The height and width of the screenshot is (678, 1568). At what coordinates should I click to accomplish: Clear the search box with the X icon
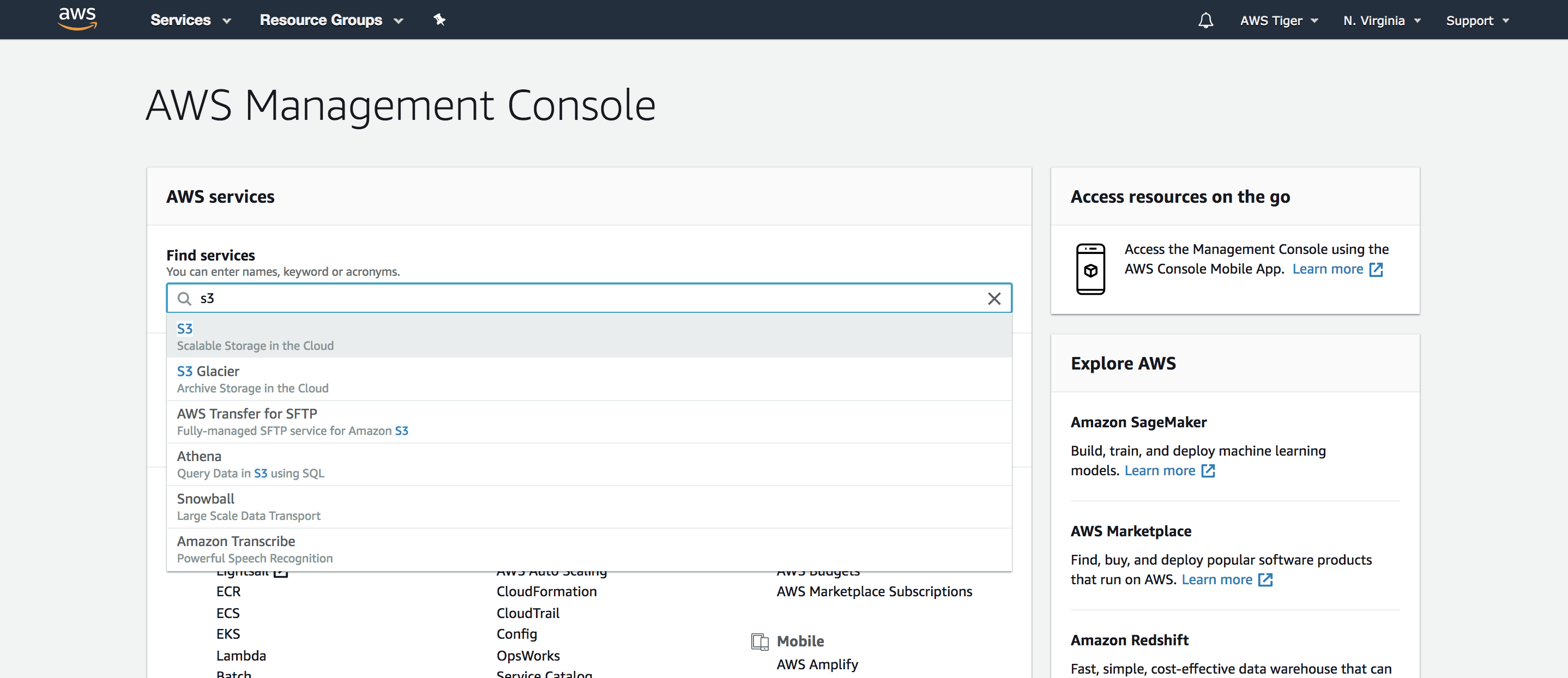click(994, 298)
